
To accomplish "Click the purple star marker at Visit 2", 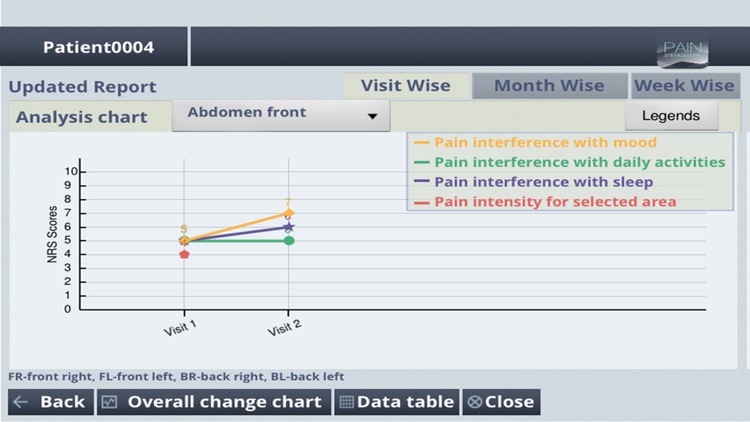I will [x=289, y=227].
